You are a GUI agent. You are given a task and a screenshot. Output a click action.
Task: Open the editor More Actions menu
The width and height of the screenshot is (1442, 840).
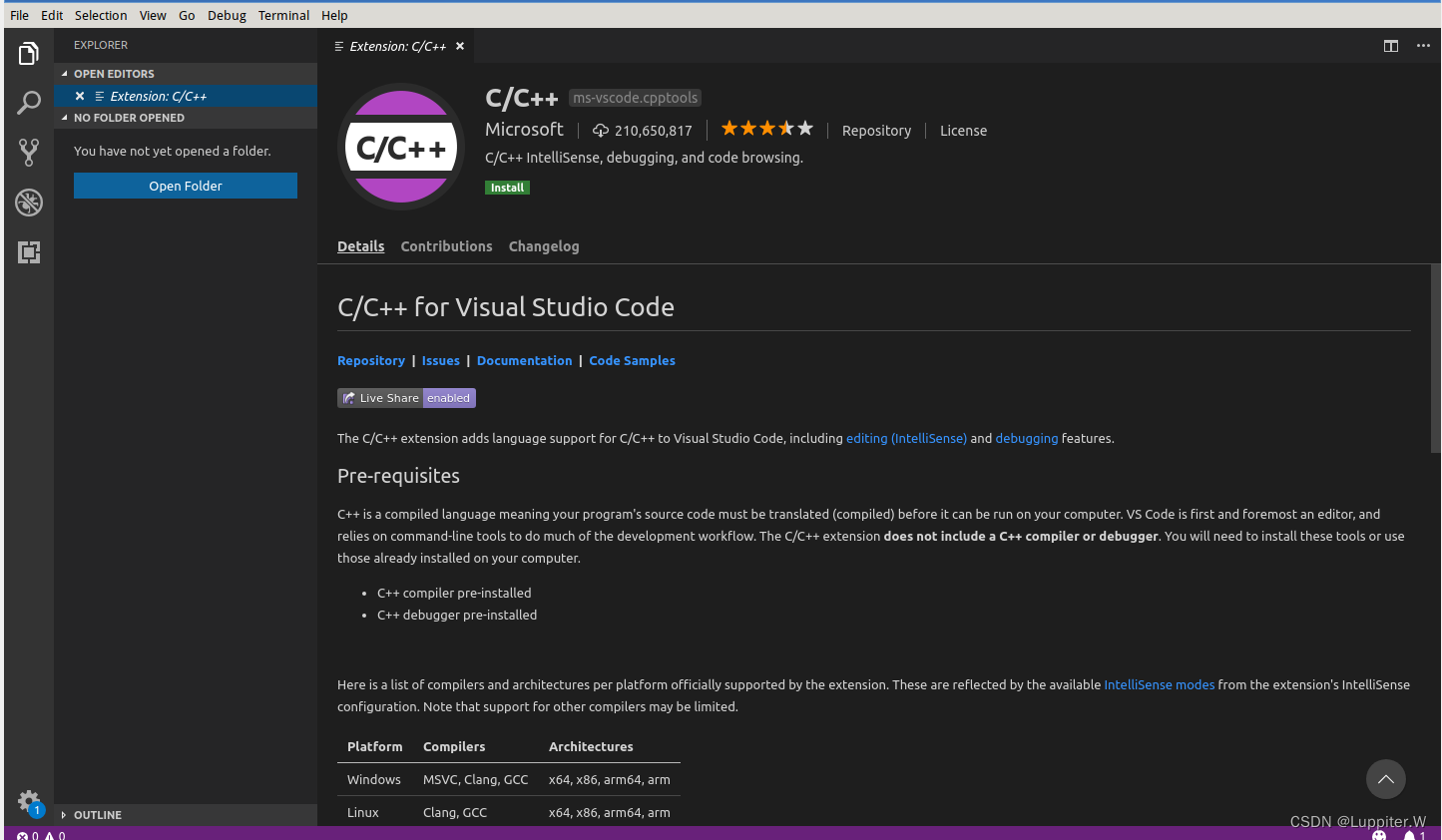coord(1424,46)
